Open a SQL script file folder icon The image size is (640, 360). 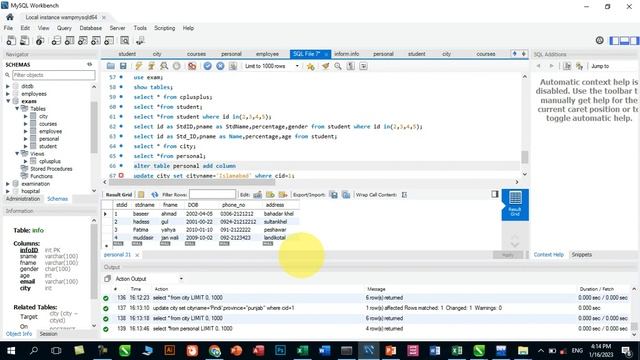pyautogui.click(x=111, y=66)
